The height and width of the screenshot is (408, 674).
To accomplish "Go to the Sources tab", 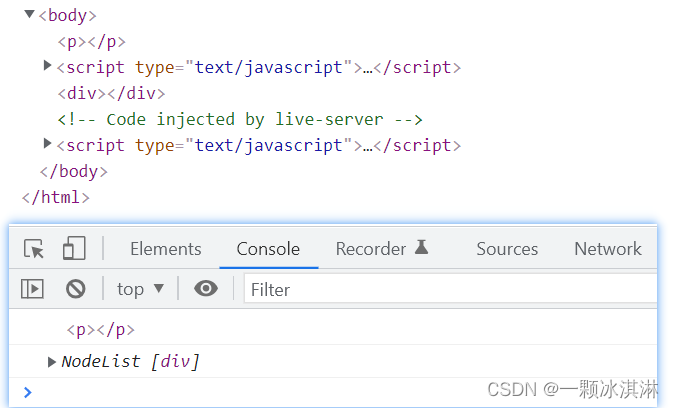I will [507, 248].
